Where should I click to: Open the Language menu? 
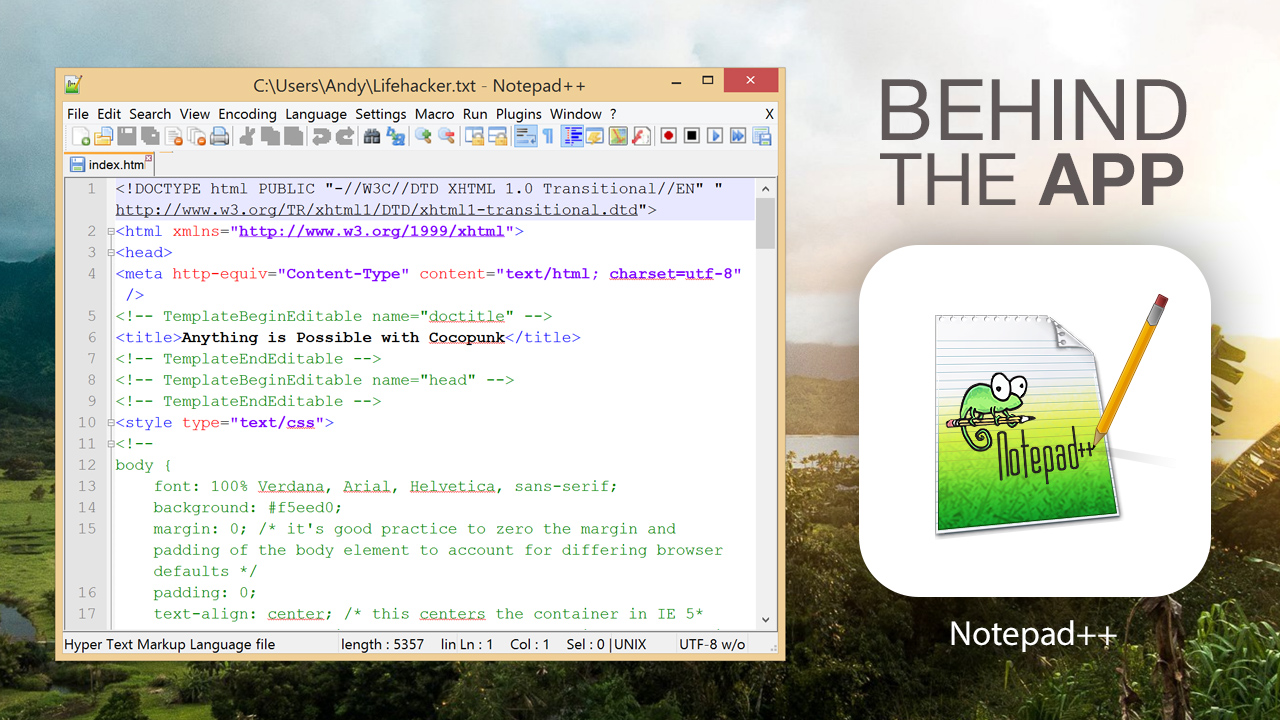pyautogui.click(x=316, y=114)
